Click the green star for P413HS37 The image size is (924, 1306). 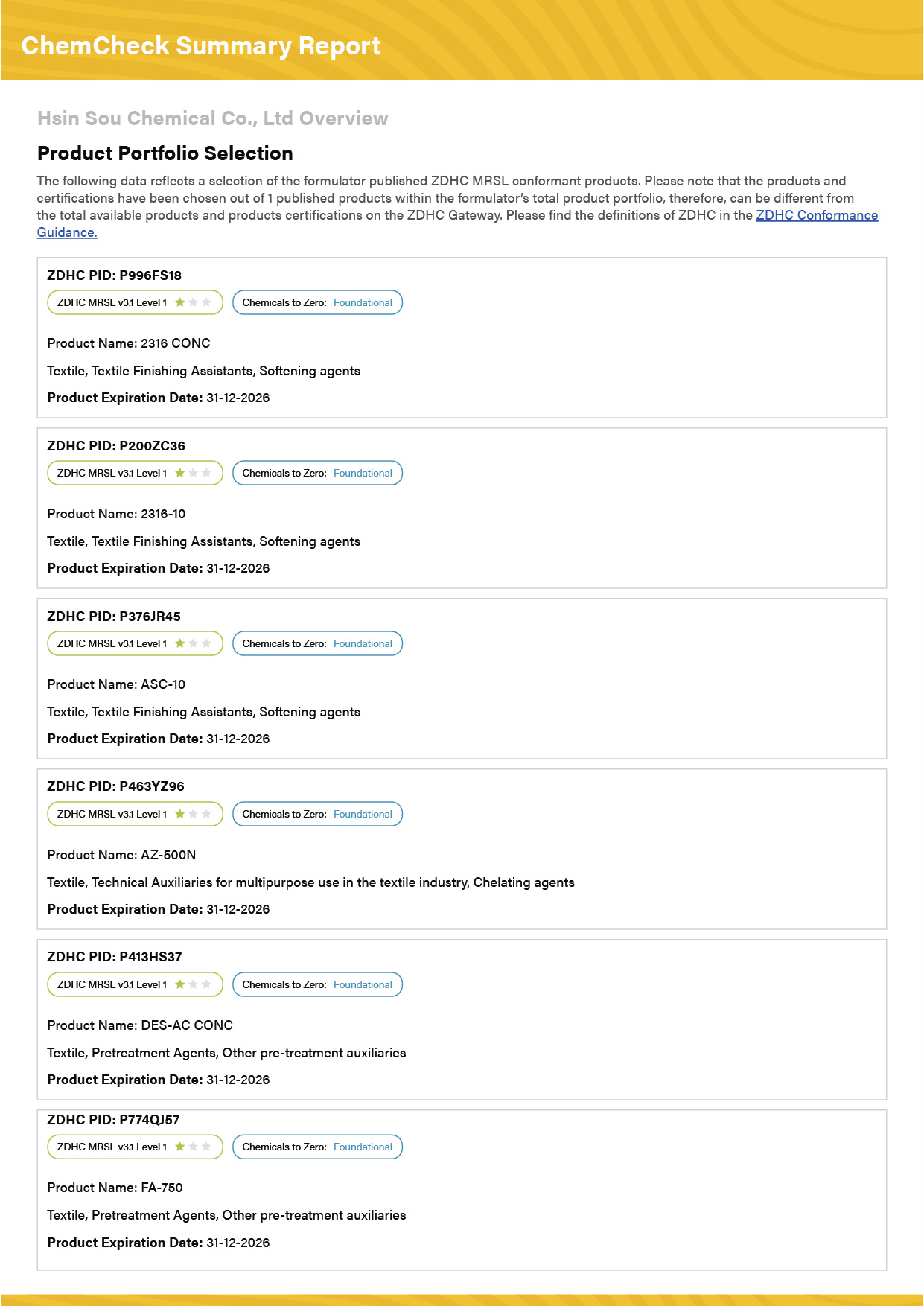click(x=180, y=984)
